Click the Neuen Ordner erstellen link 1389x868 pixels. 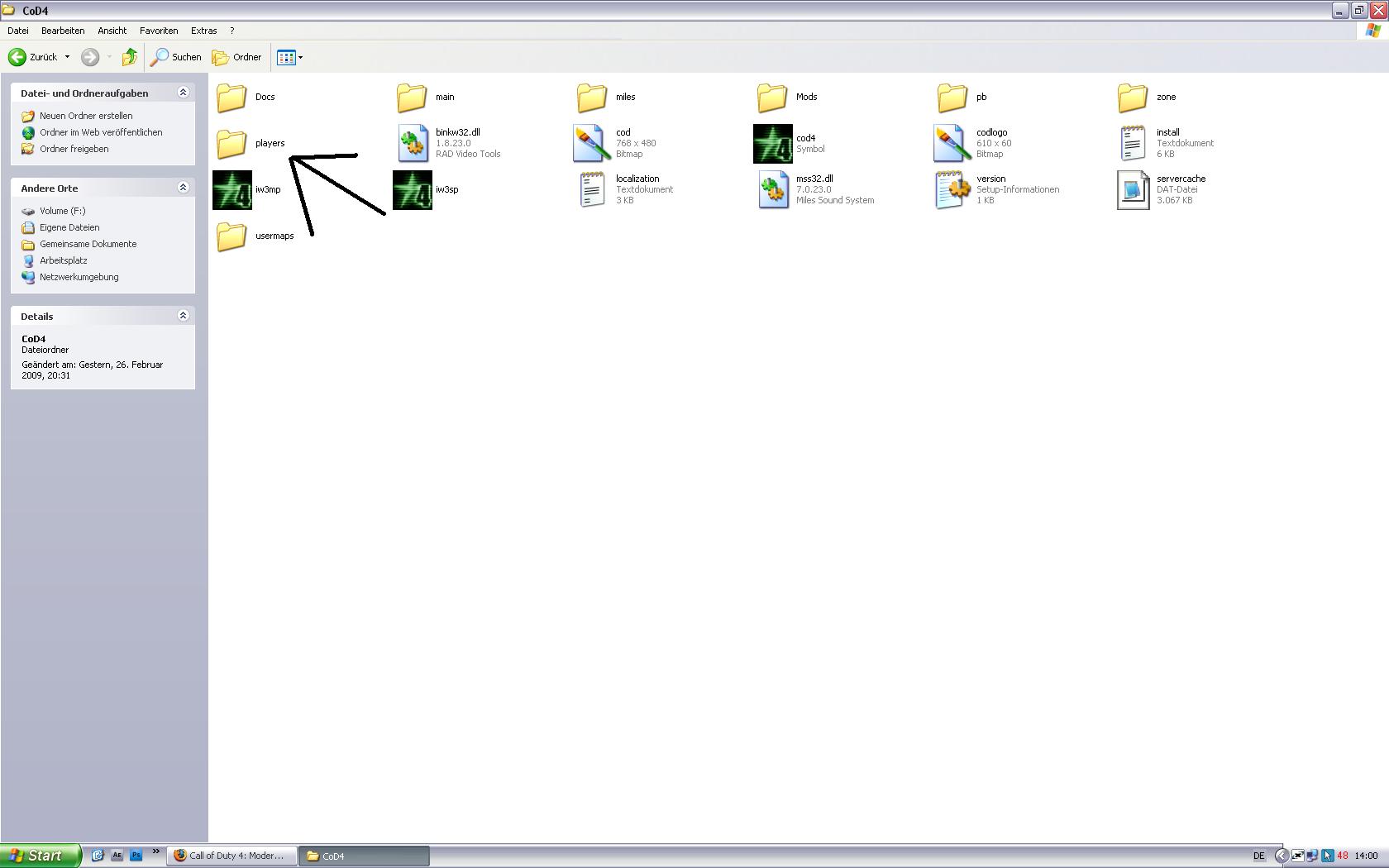(x=86, y=116)
